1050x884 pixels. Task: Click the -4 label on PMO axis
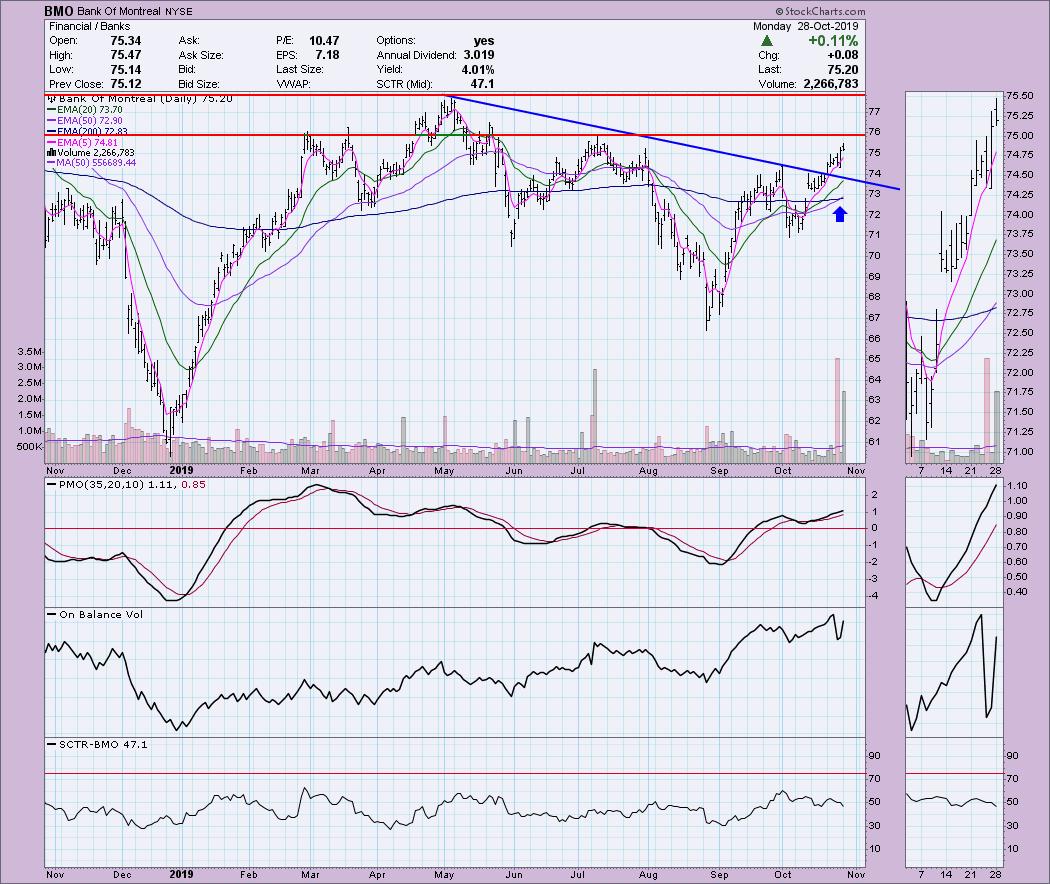[x=875, y=595]
